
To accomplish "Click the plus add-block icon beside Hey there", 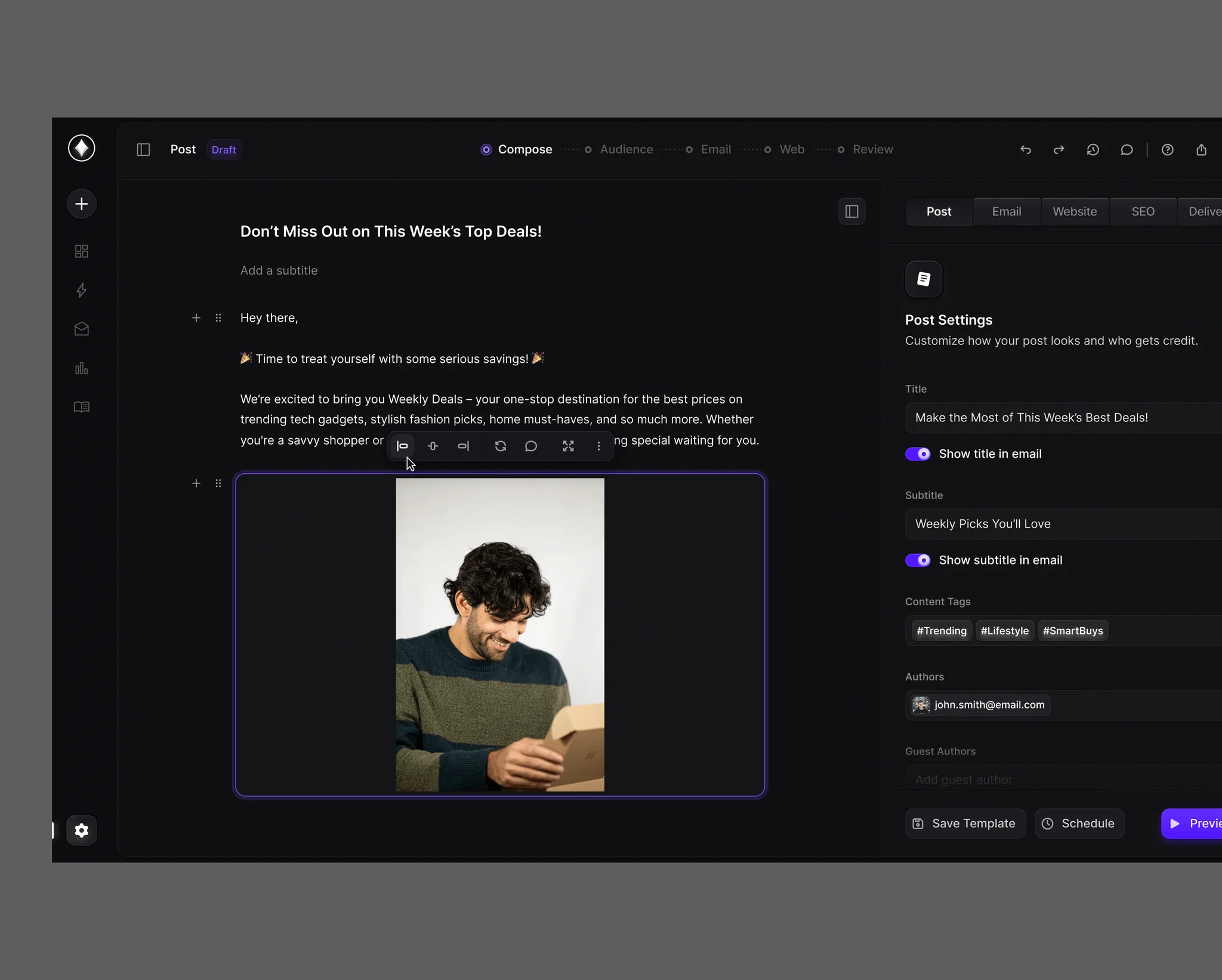I will pyautogui.click(x=196, y=318).
